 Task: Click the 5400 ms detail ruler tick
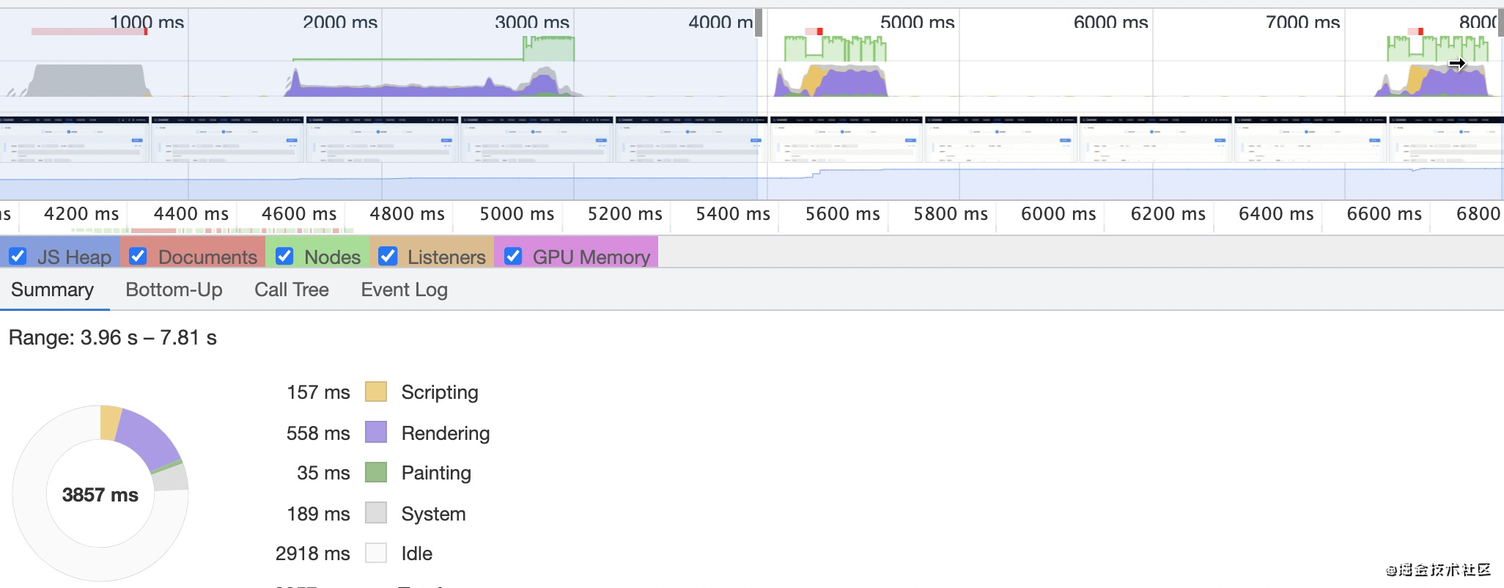(x=733, y=214)
